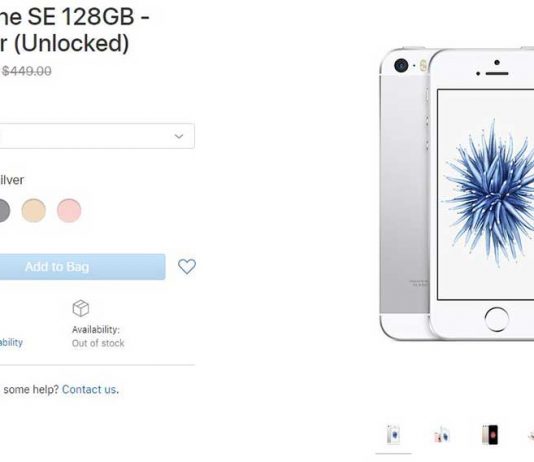Select the third black-screen phone thumbnail
534x462 pixels.
(x=490, y=435)
